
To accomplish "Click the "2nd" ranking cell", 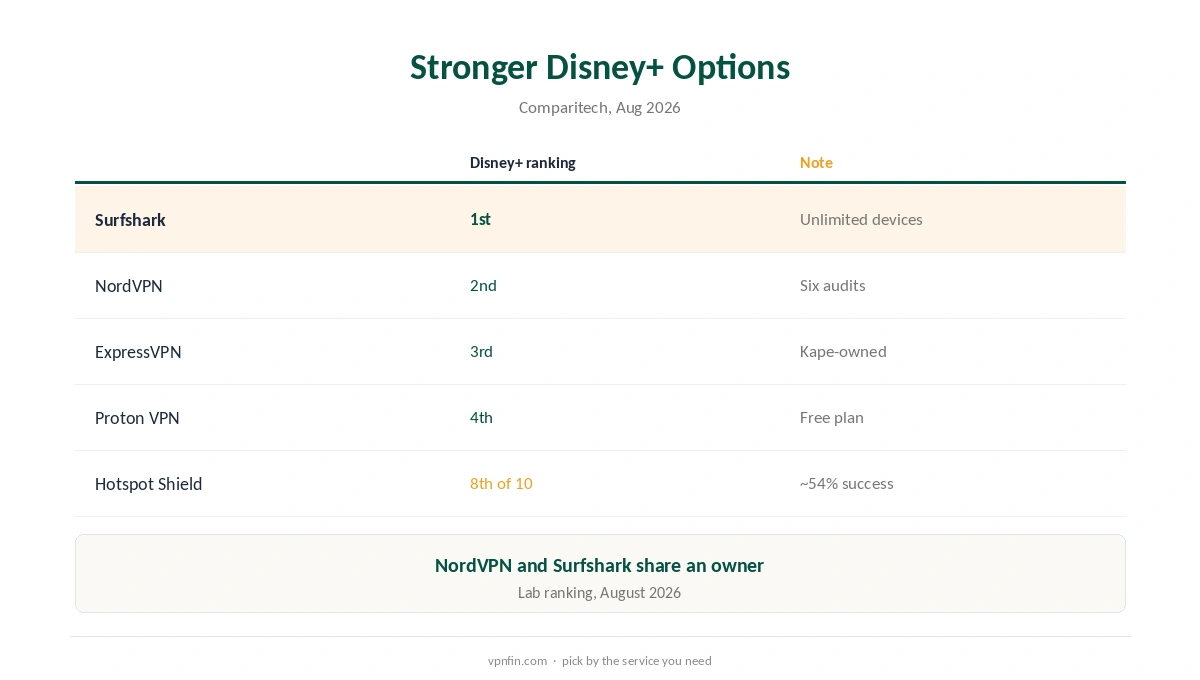I will point(483,285).
